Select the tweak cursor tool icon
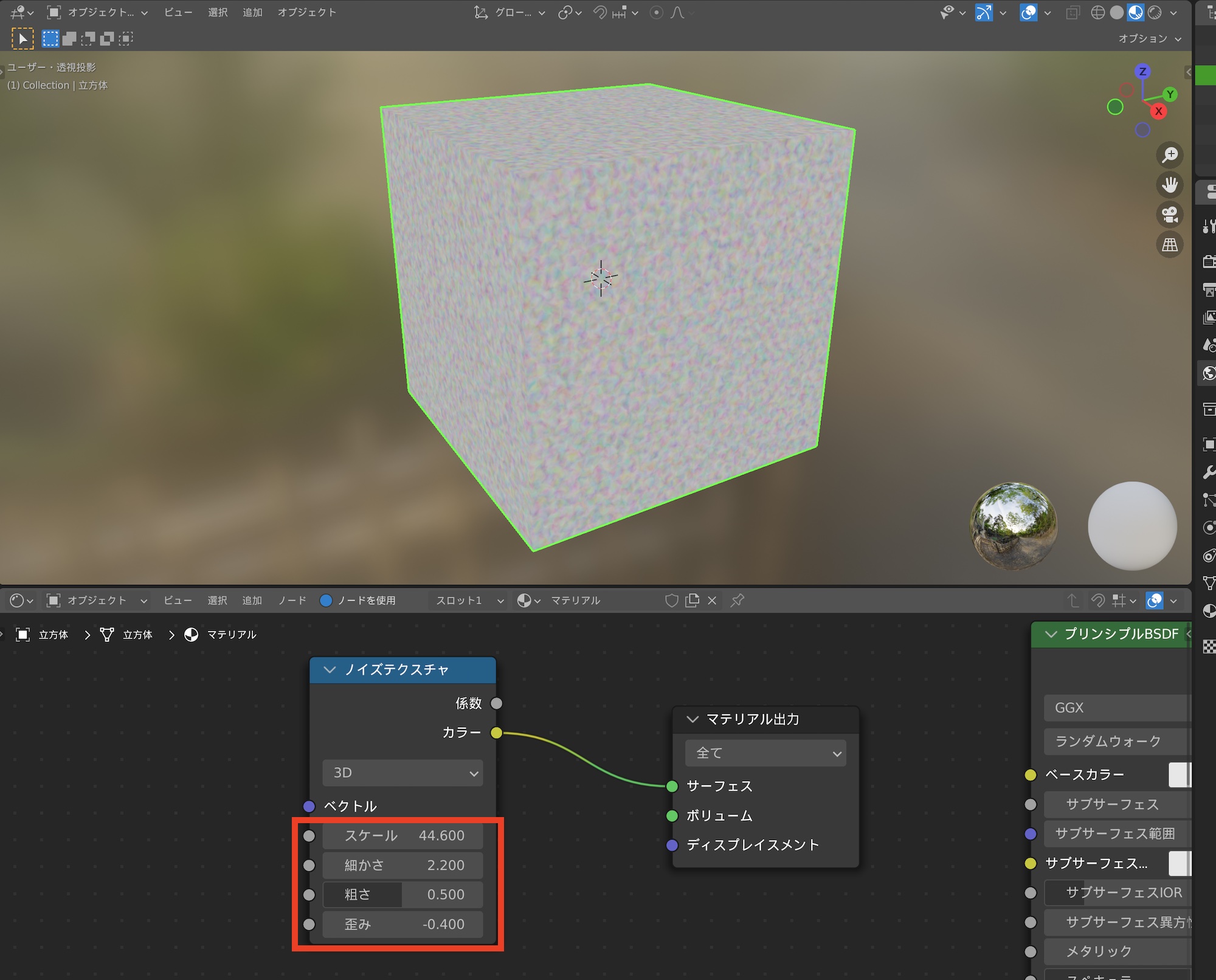The width and height of the screenshot is (1216, 980). (x=22, y=39)
